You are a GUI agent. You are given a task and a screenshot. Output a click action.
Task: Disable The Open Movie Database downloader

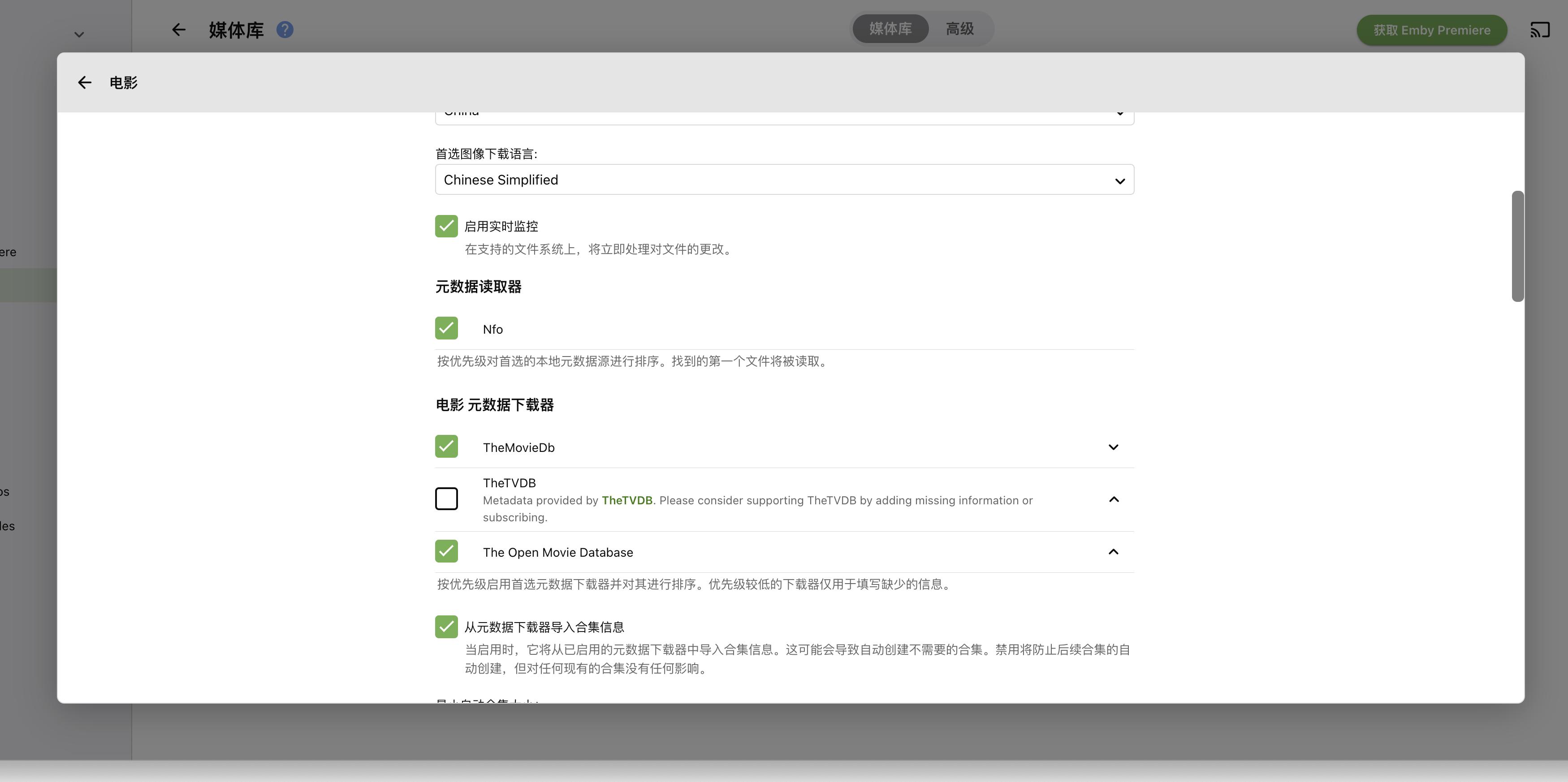446,551
